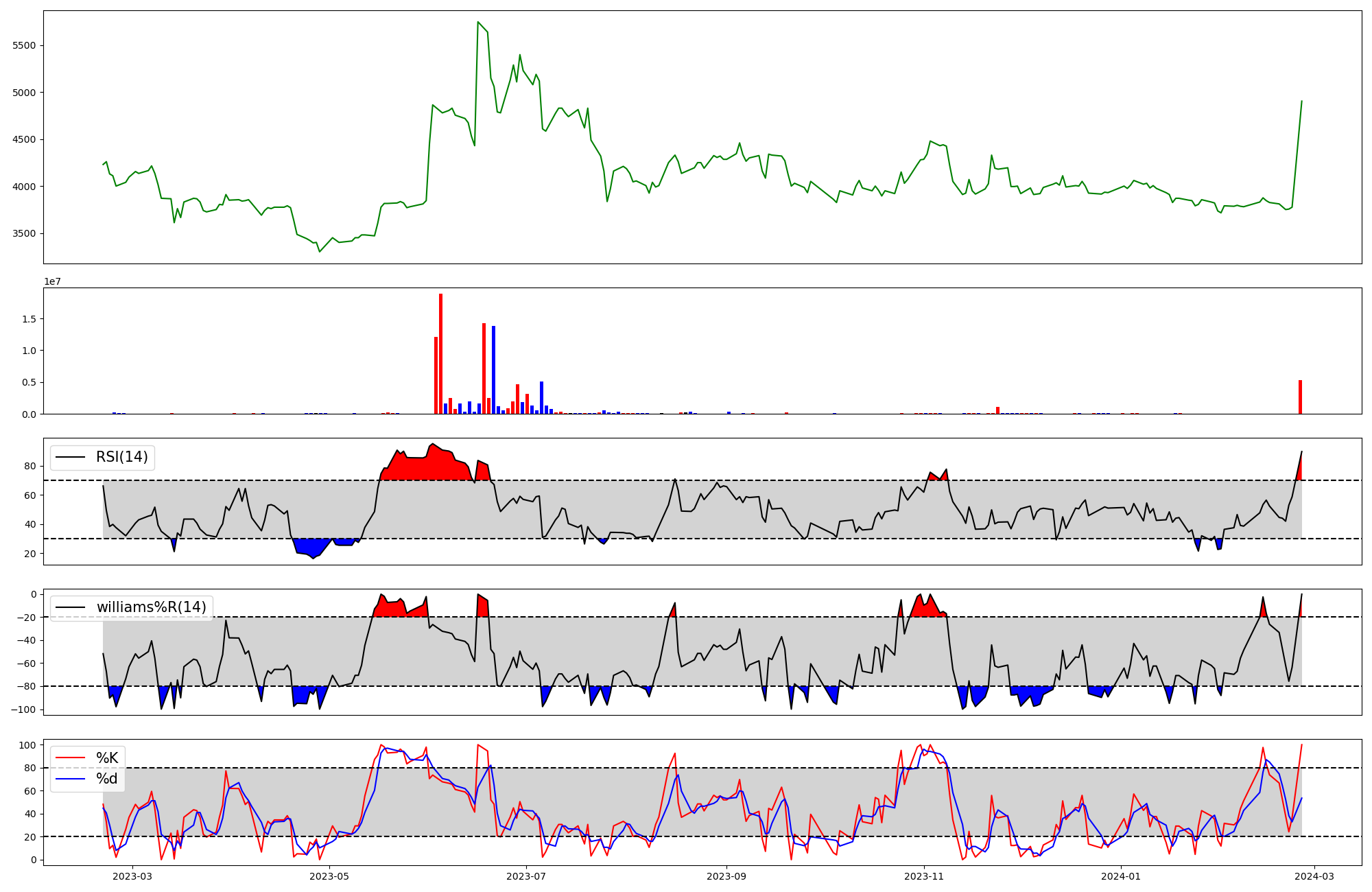The width and height of the screenshot is (1372, 892).
Task: Click the 2023-03 x-axis date label
Action: (x=132, y=876)
